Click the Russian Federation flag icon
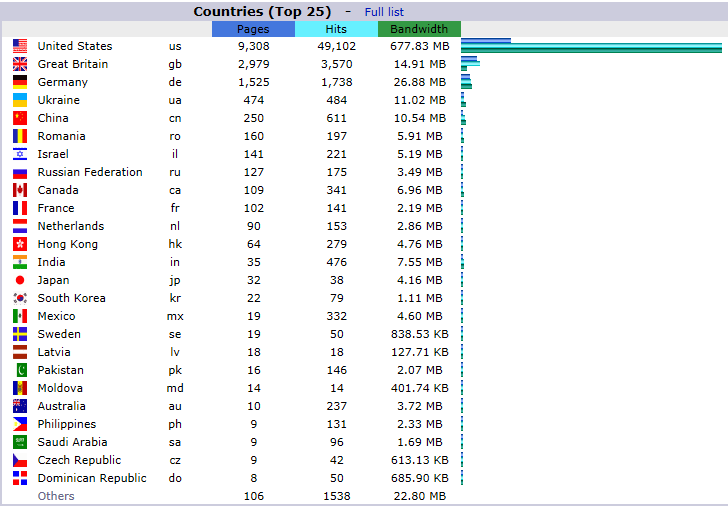Image resolution: width=728 pixels, height=507 pixels. 20,172
